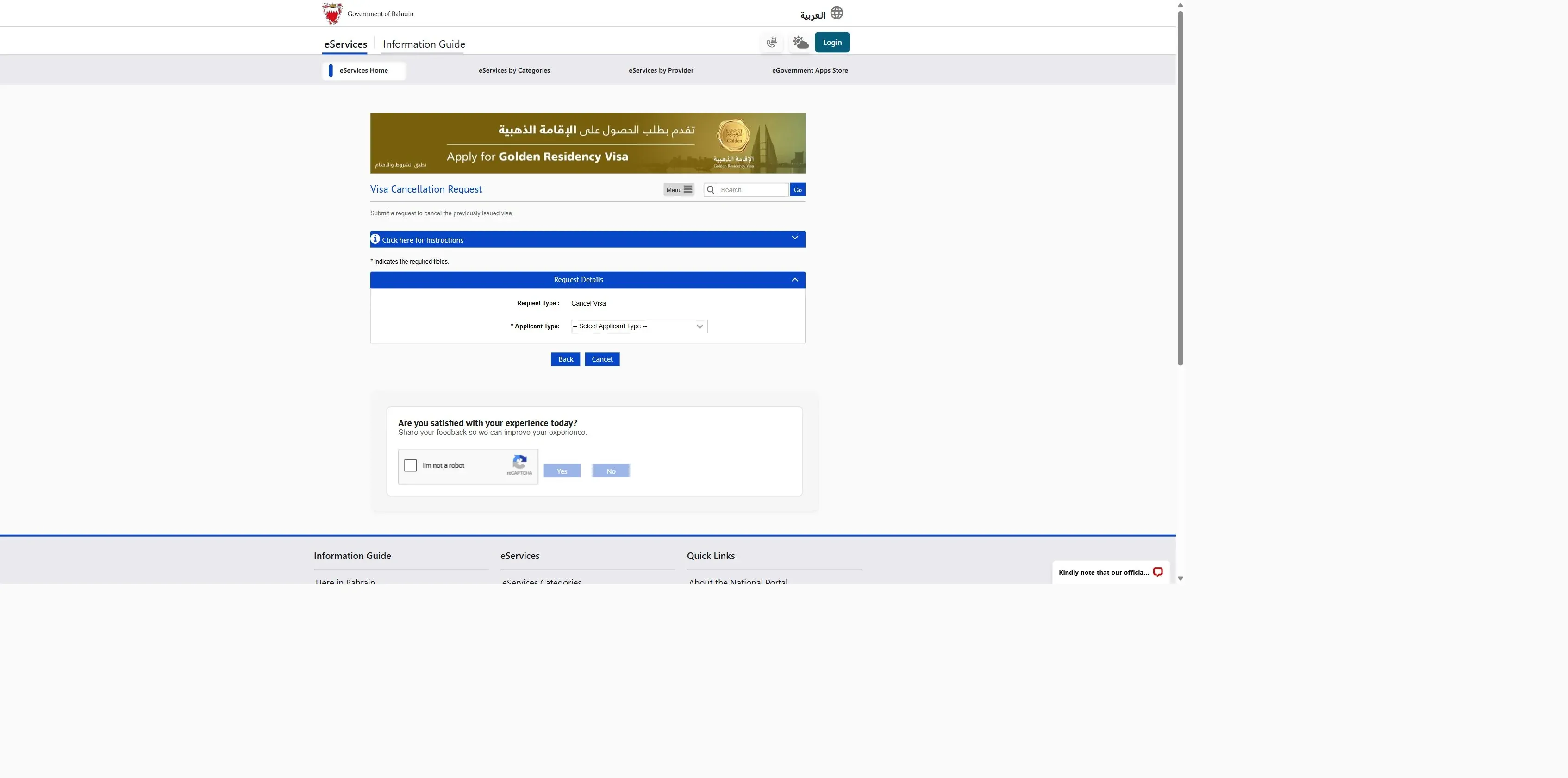Select eServices Home menu item

[x=364, y=70]
